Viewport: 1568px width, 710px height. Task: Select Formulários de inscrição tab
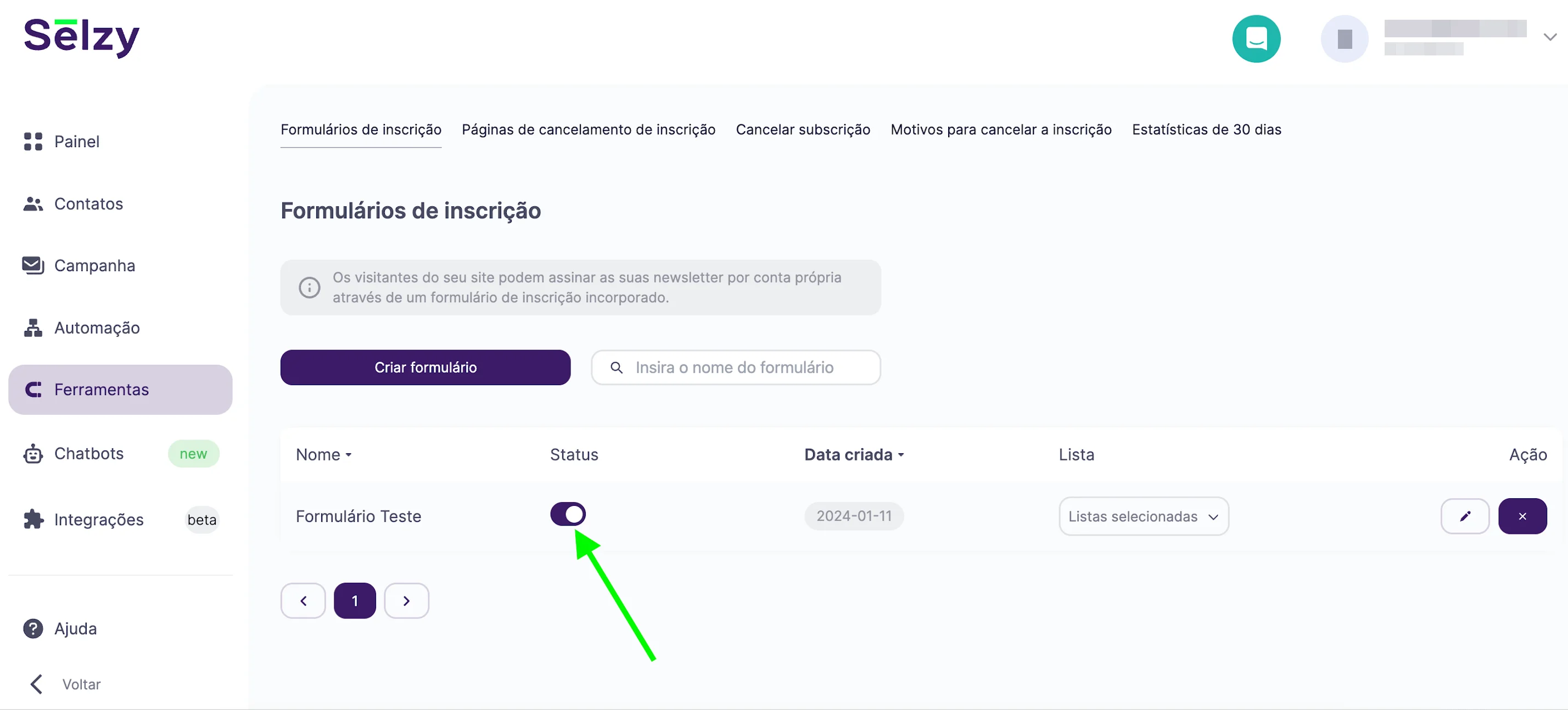tap(361, 129)
